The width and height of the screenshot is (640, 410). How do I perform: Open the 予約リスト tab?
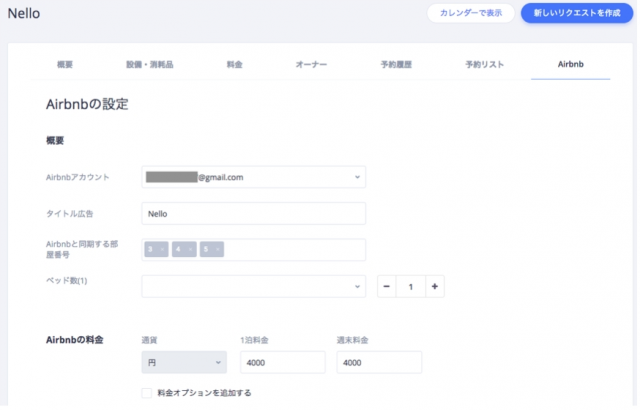[x=484, y=64]
